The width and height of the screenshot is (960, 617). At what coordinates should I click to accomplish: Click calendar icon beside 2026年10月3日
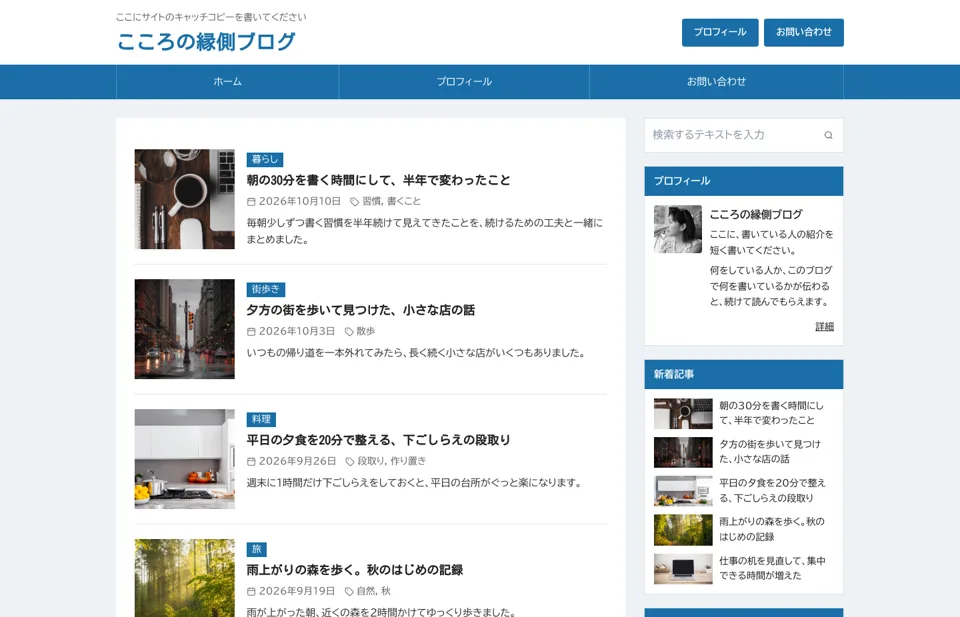(251, 331)
